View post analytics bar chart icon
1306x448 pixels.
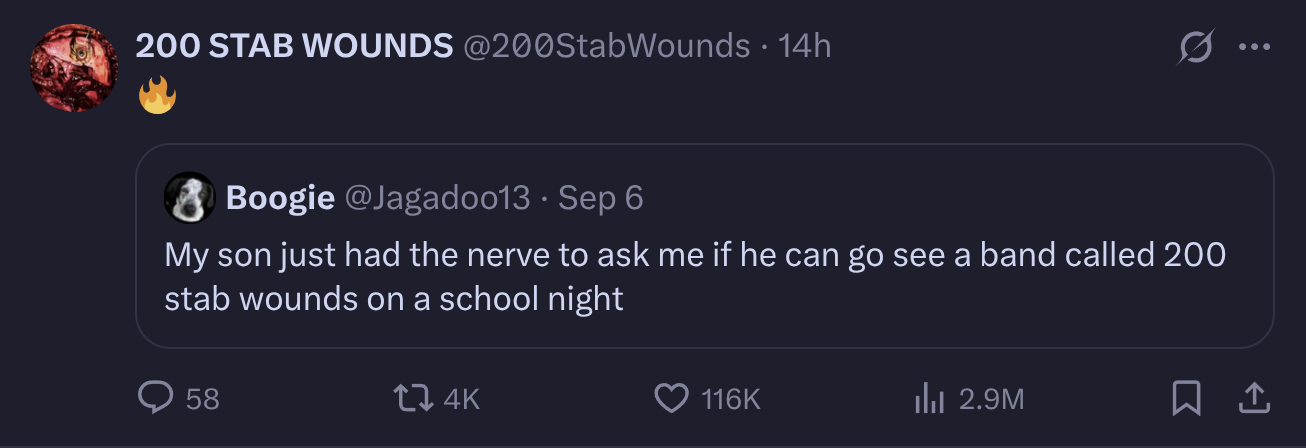[x=928, y=400]
